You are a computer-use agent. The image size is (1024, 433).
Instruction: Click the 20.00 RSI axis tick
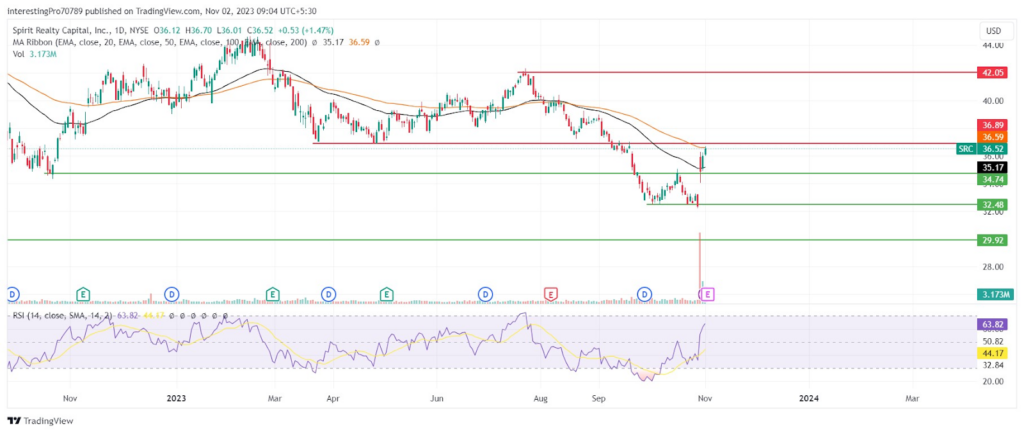[992, 381]
